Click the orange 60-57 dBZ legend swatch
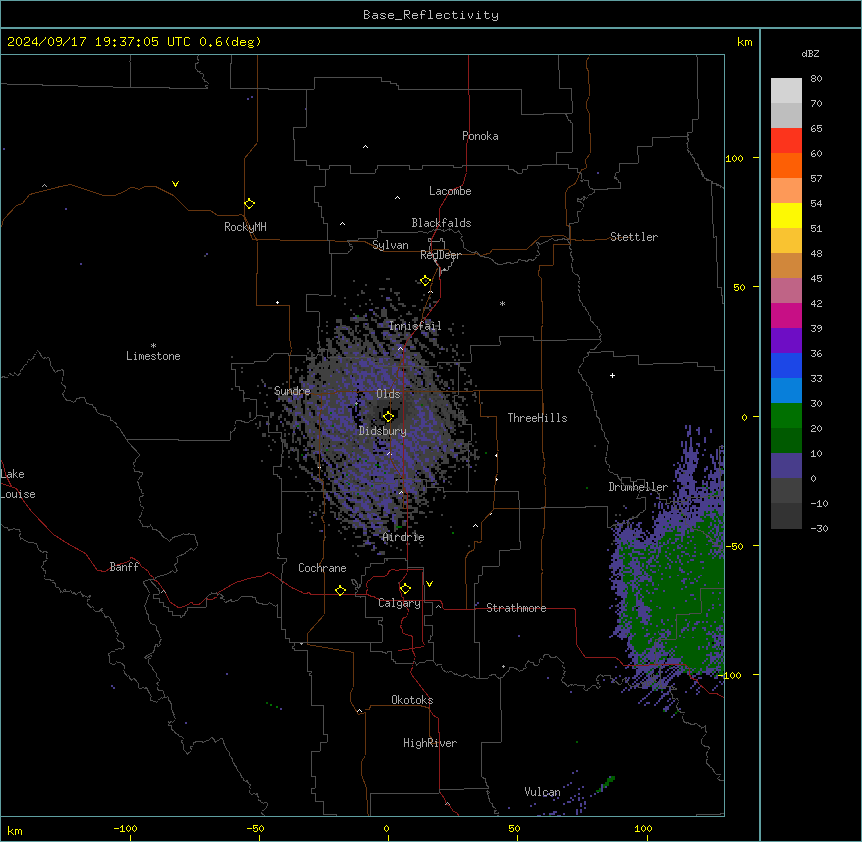 click(x=786, y=165)
